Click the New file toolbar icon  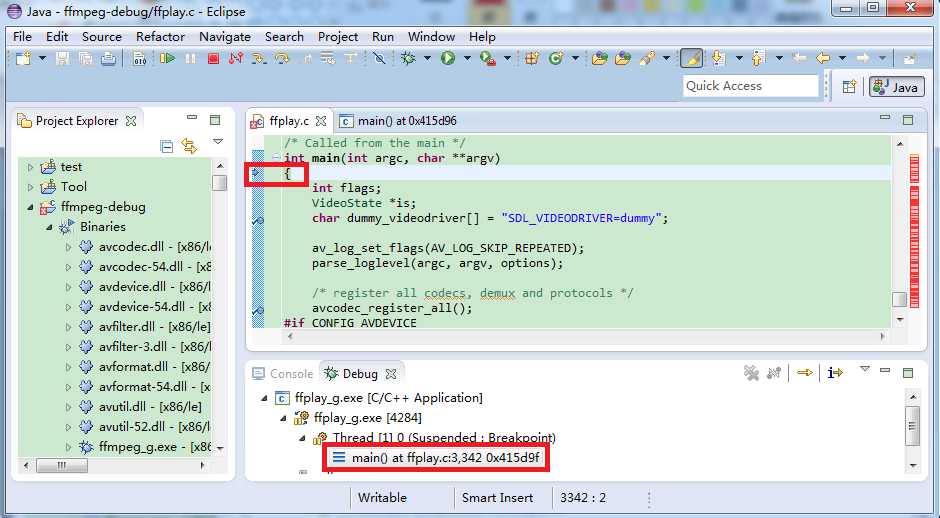(x=23, y=59)
